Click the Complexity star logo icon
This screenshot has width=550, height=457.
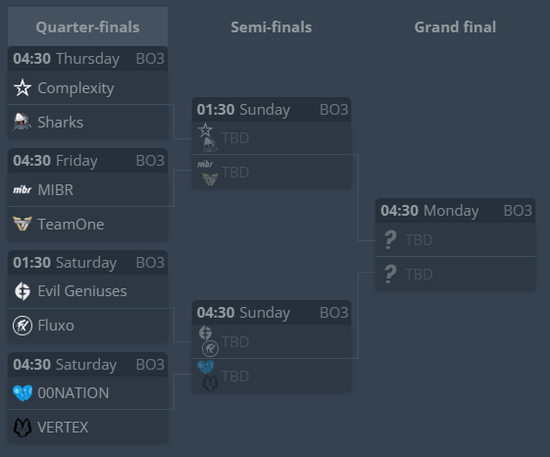(22, 88)
